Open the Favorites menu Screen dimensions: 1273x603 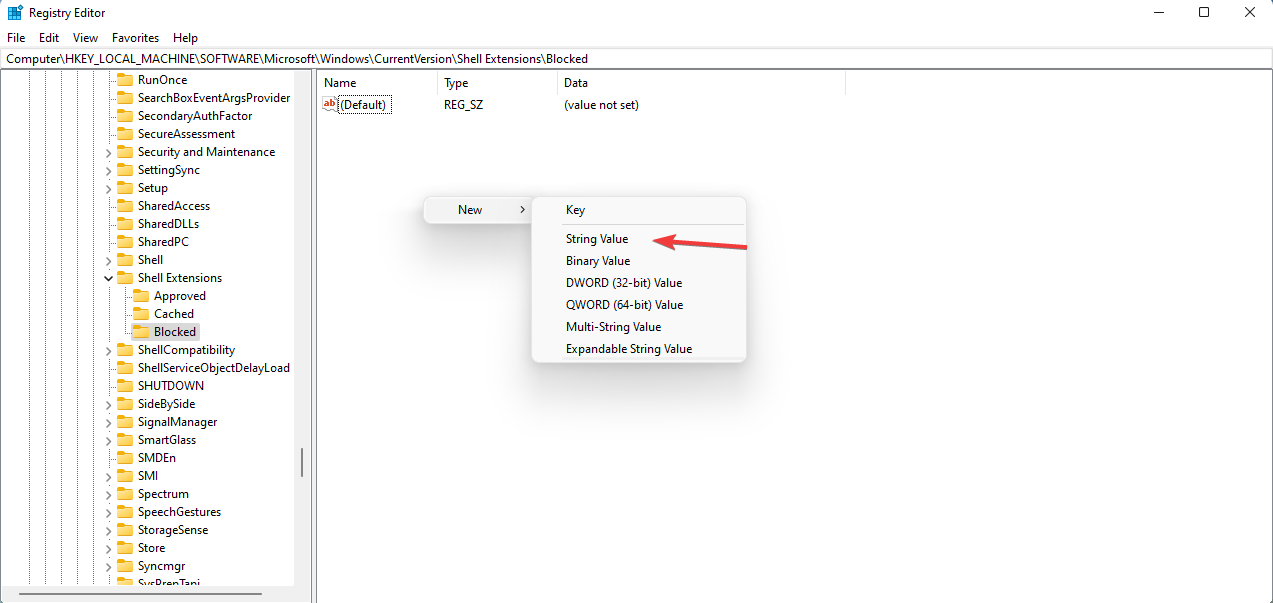point(136,38)
